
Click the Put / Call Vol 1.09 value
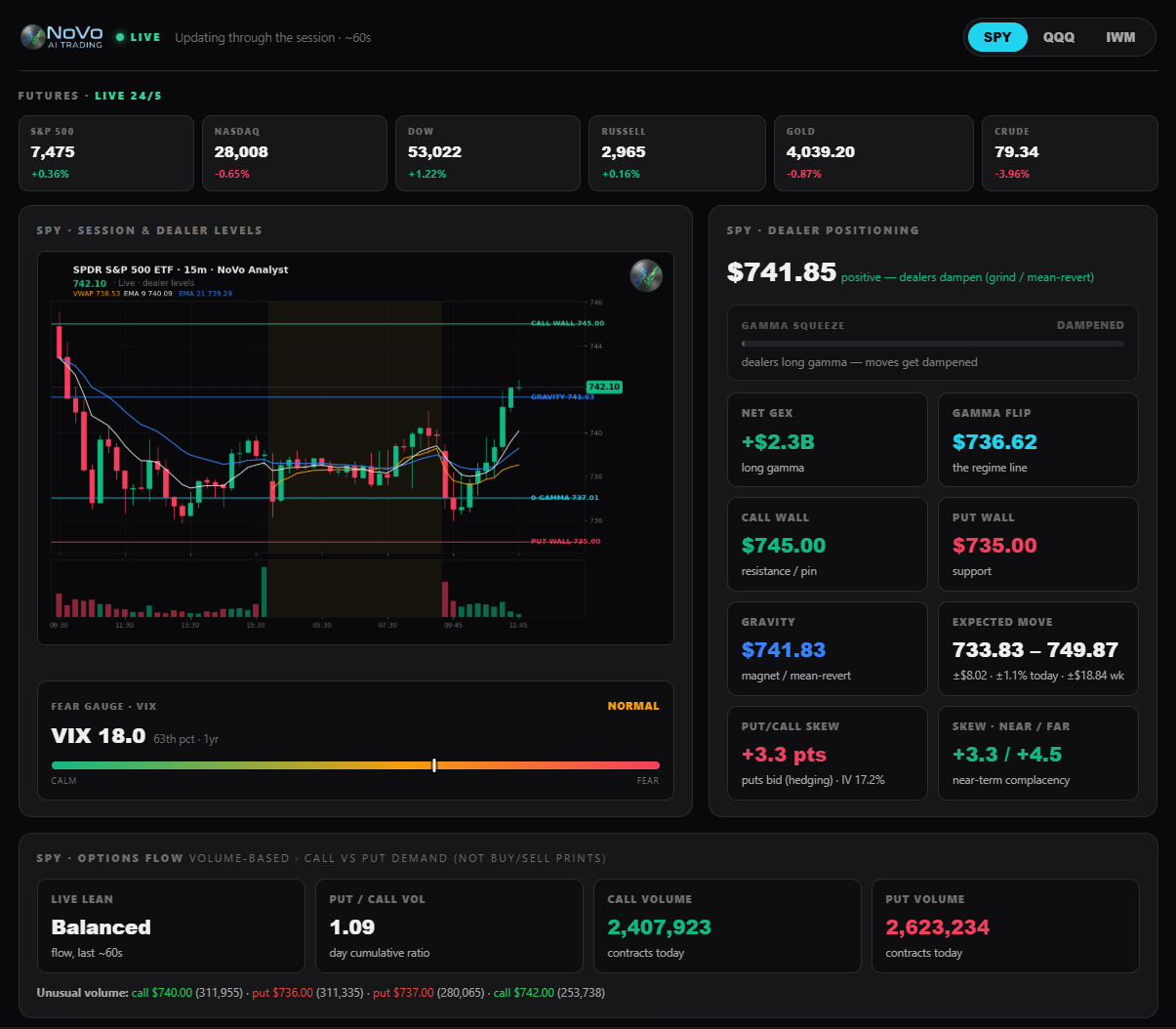point(352,927)
